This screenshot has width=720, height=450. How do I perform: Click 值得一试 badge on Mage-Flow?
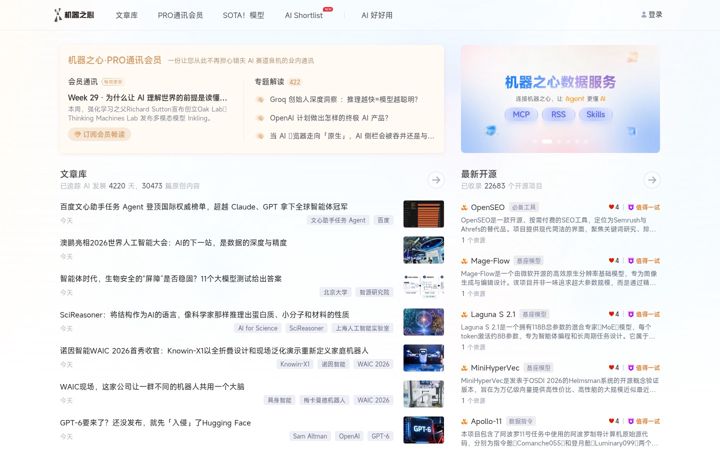(644, 261)
